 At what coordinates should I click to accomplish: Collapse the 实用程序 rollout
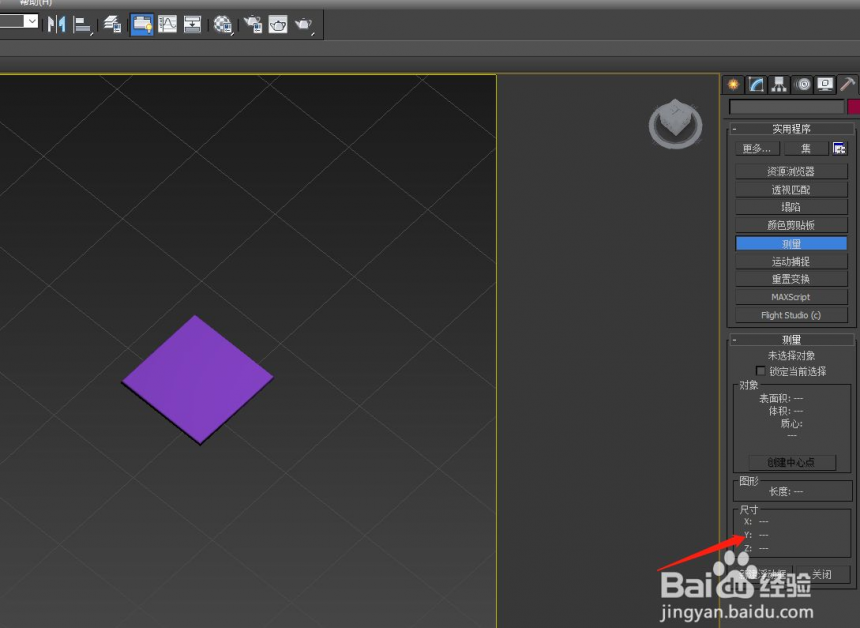(x=791, y=129)
